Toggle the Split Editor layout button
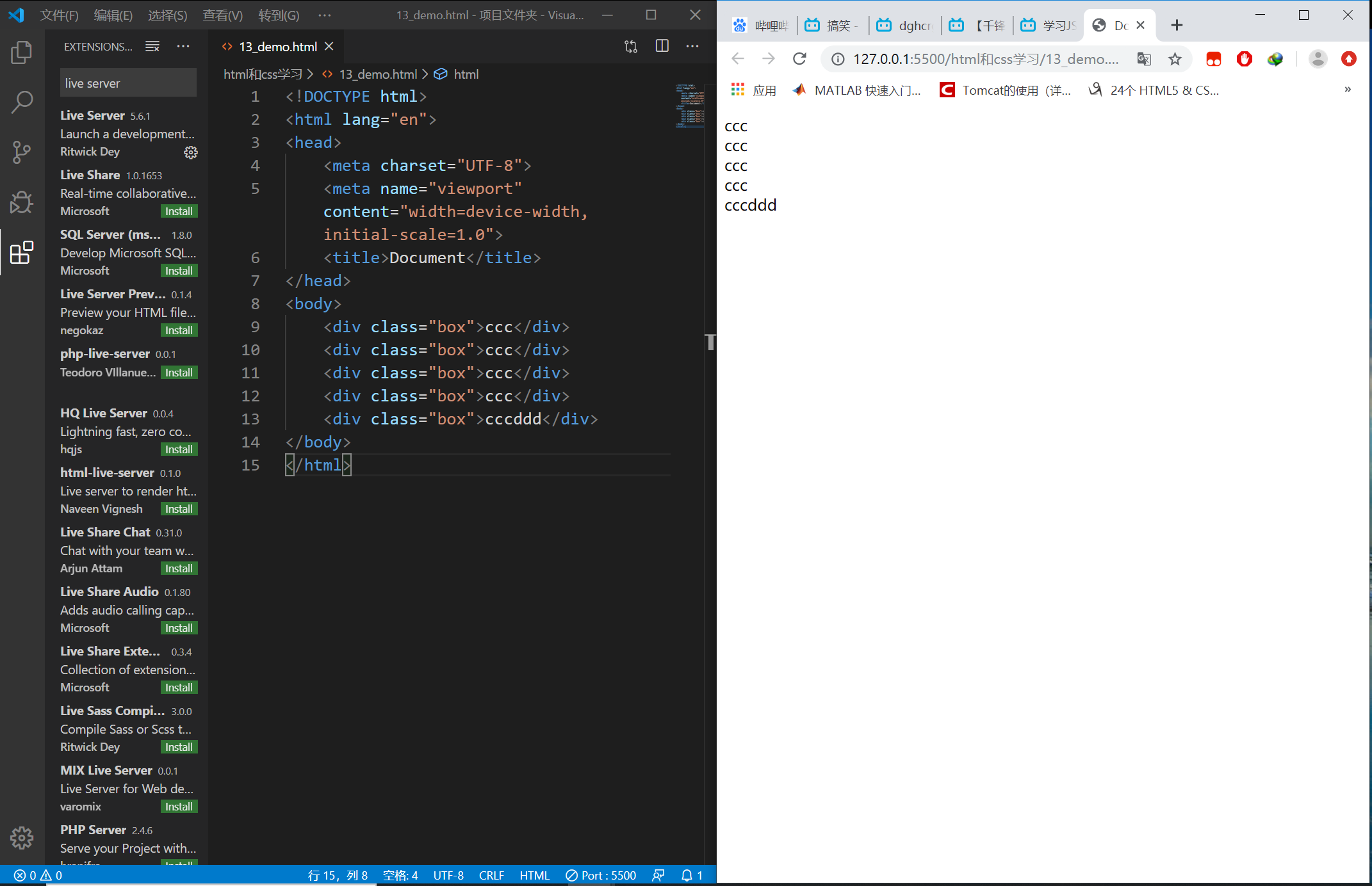The width and height of the screenshot is (1372, 886). 662,46
